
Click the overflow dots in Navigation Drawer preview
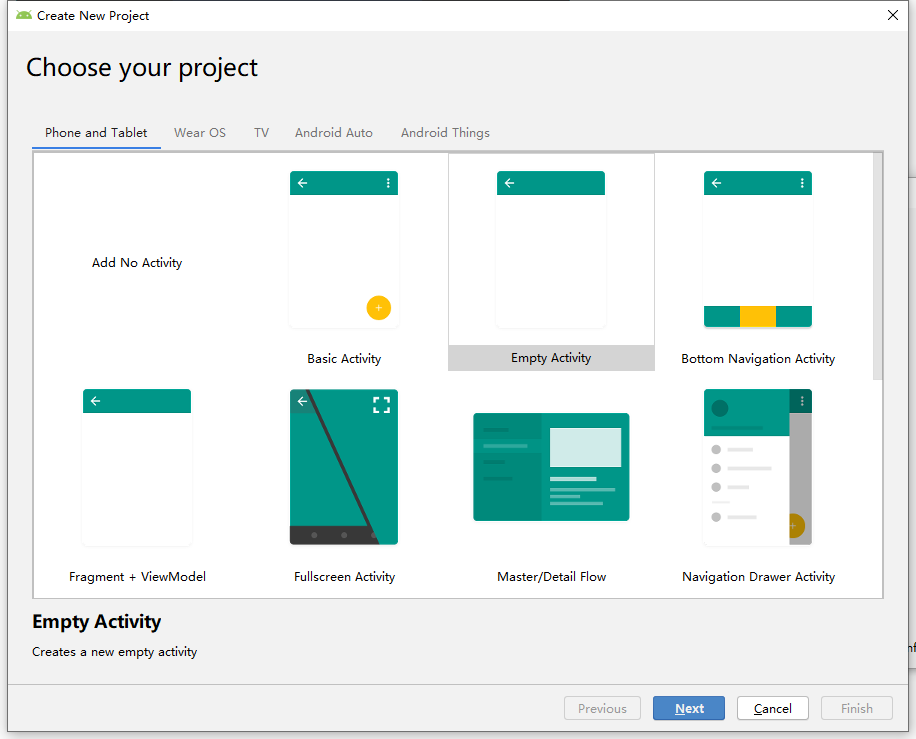pos(802,401)
